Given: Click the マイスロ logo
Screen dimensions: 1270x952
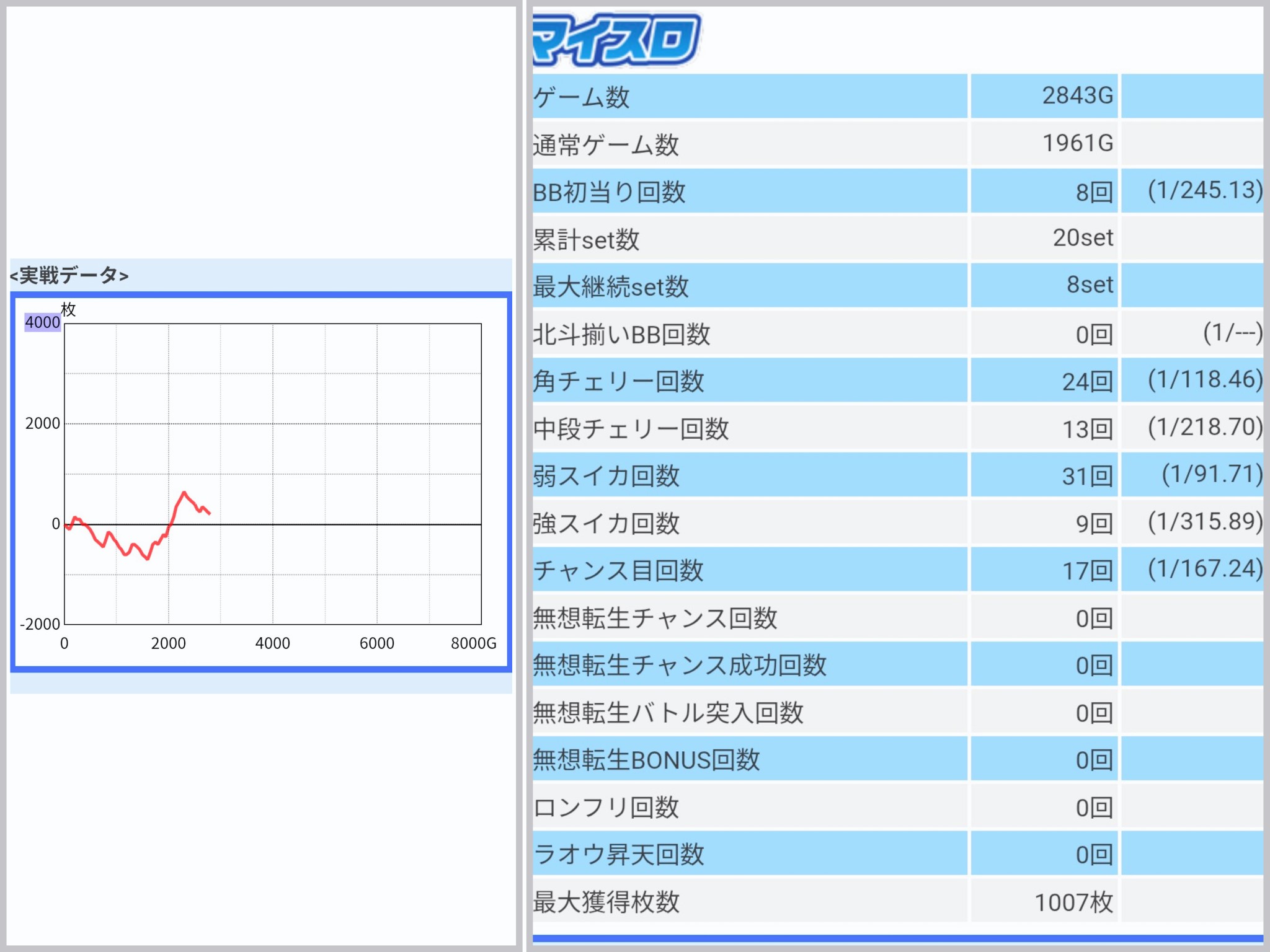Looking at the screenshot, I should point(616,40).
